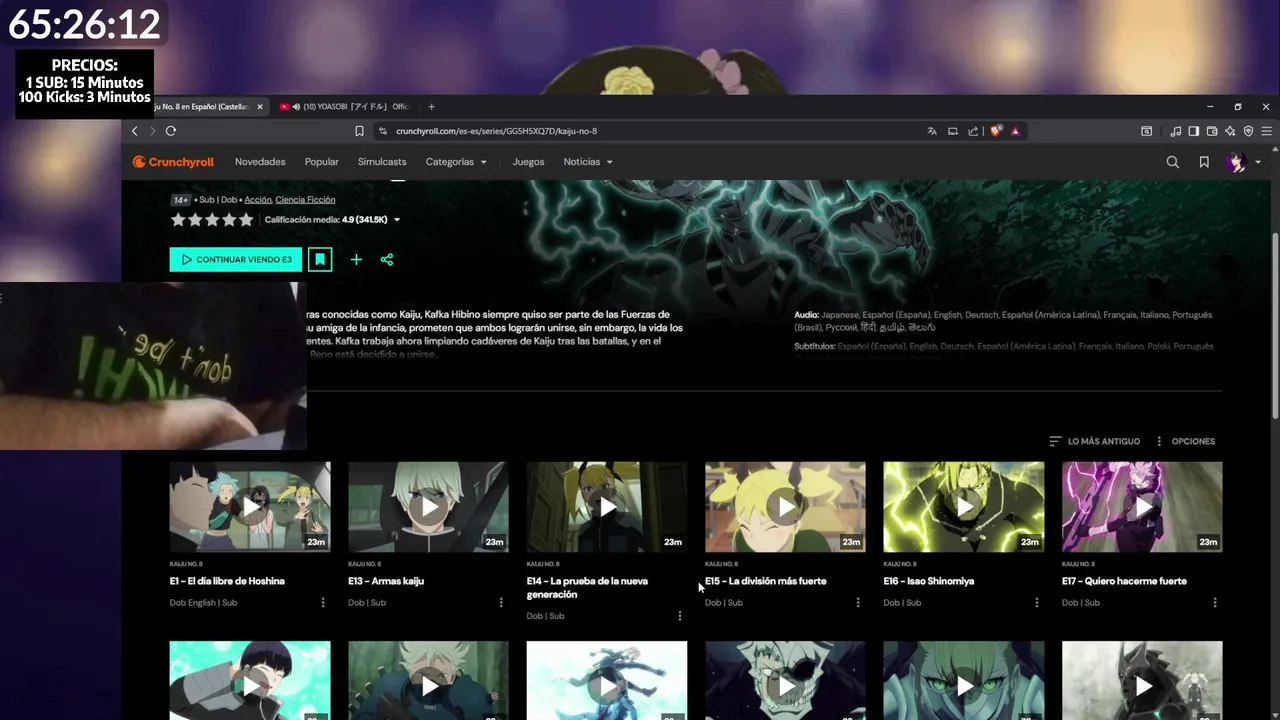The width and height of the screenshot is (1280, 720).
Task: Click the music note playlist icon
Action: pos(1176,131)
